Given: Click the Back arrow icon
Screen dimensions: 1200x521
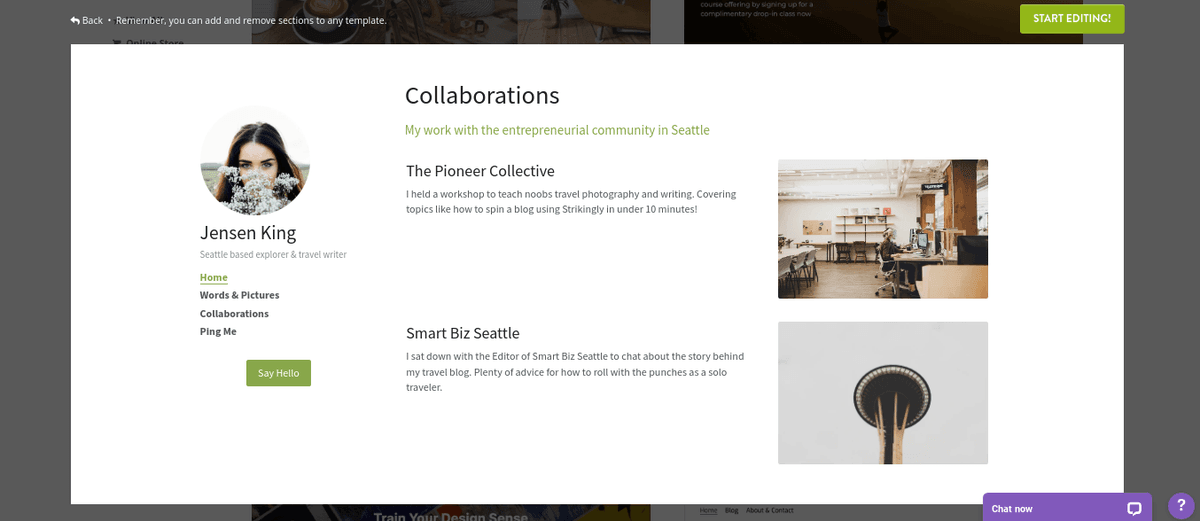Looking at the screenshot, I should [x=75, y=20].
